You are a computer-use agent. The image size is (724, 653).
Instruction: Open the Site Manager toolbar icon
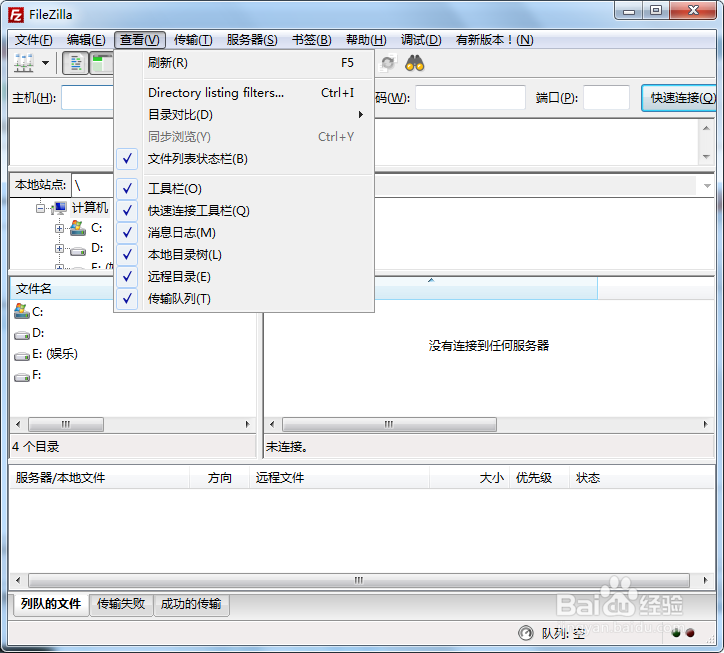[24, 63]
